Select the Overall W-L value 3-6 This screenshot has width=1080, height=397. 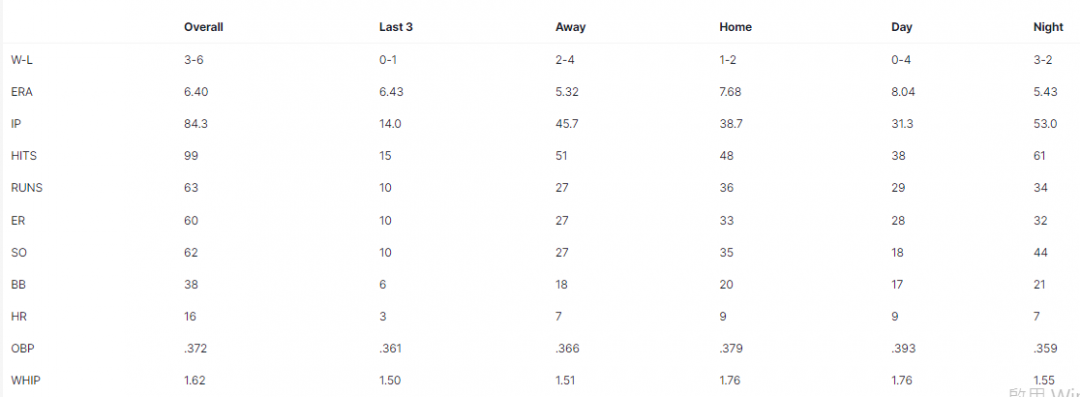point(194,60)
